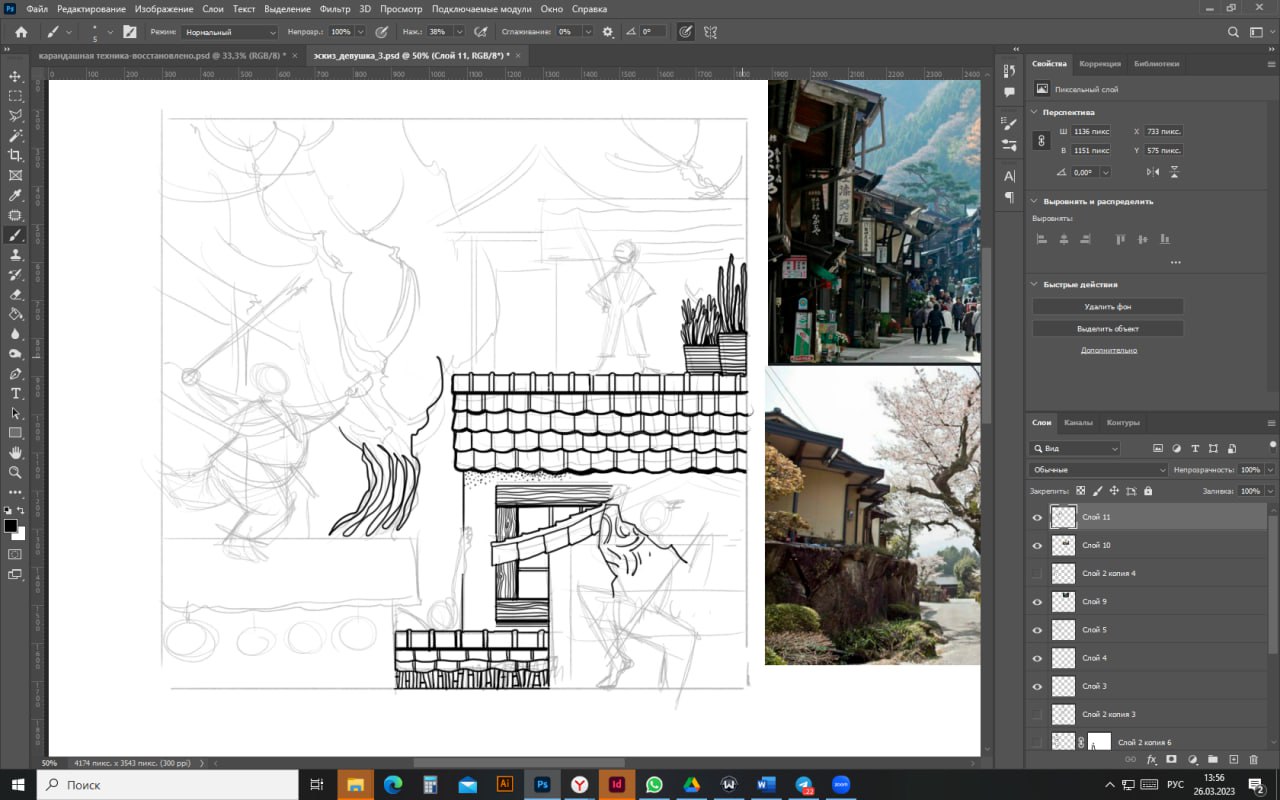Toggle visibility of layer Слой 5
1280x800 pixels.
coord(1037,630)
